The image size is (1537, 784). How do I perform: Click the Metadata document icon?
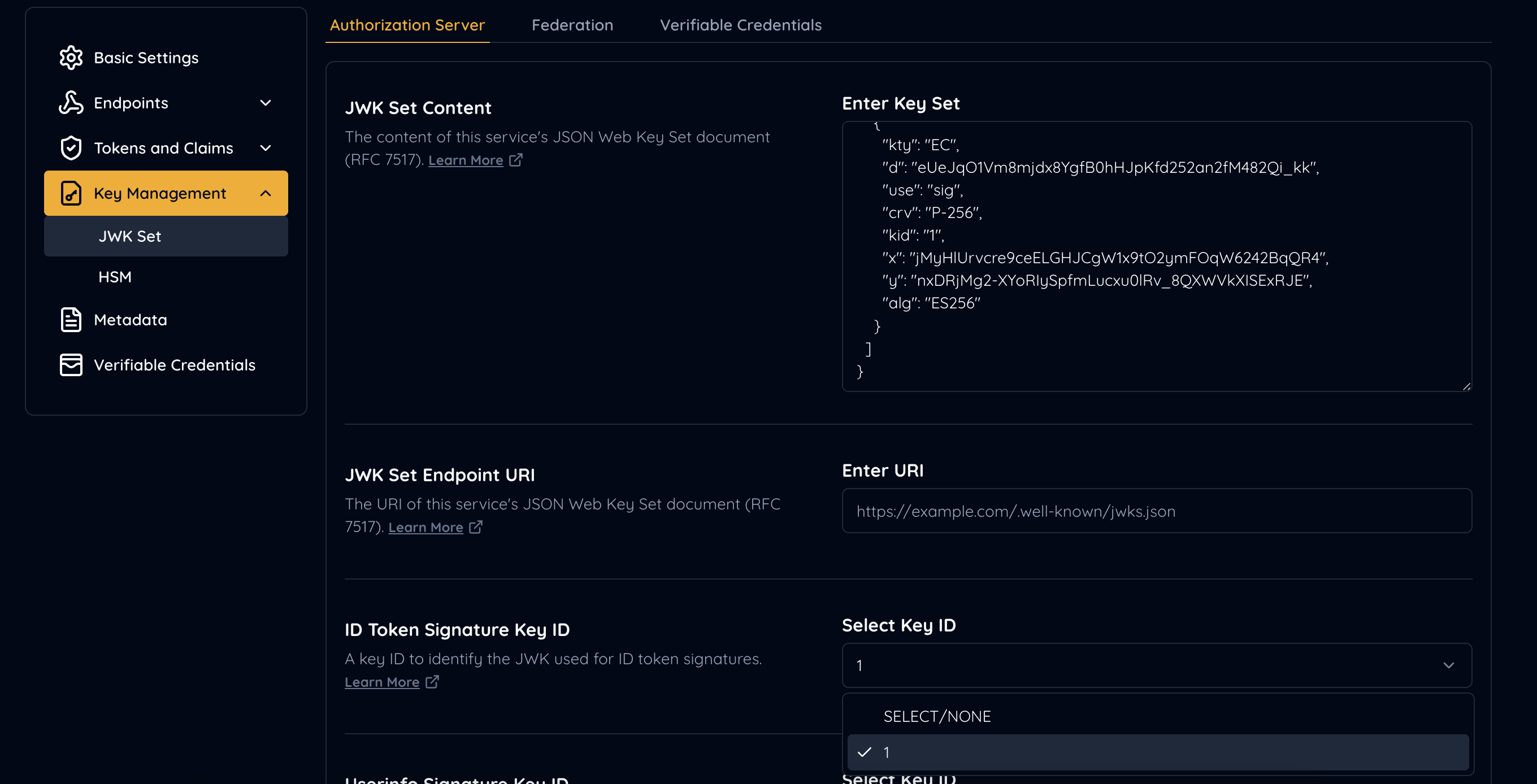tap(71, 320)
